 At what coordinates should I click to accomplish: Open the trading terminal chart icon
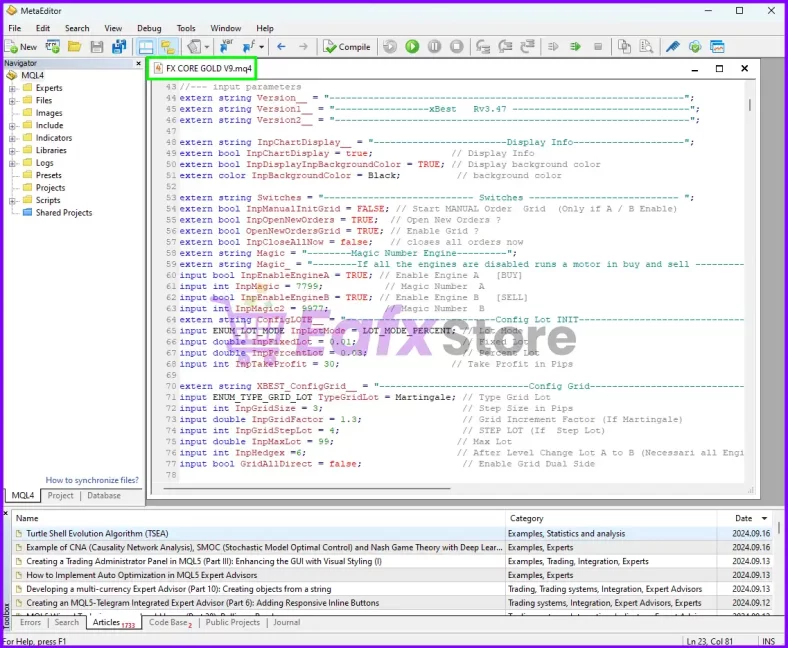point(717,47)
